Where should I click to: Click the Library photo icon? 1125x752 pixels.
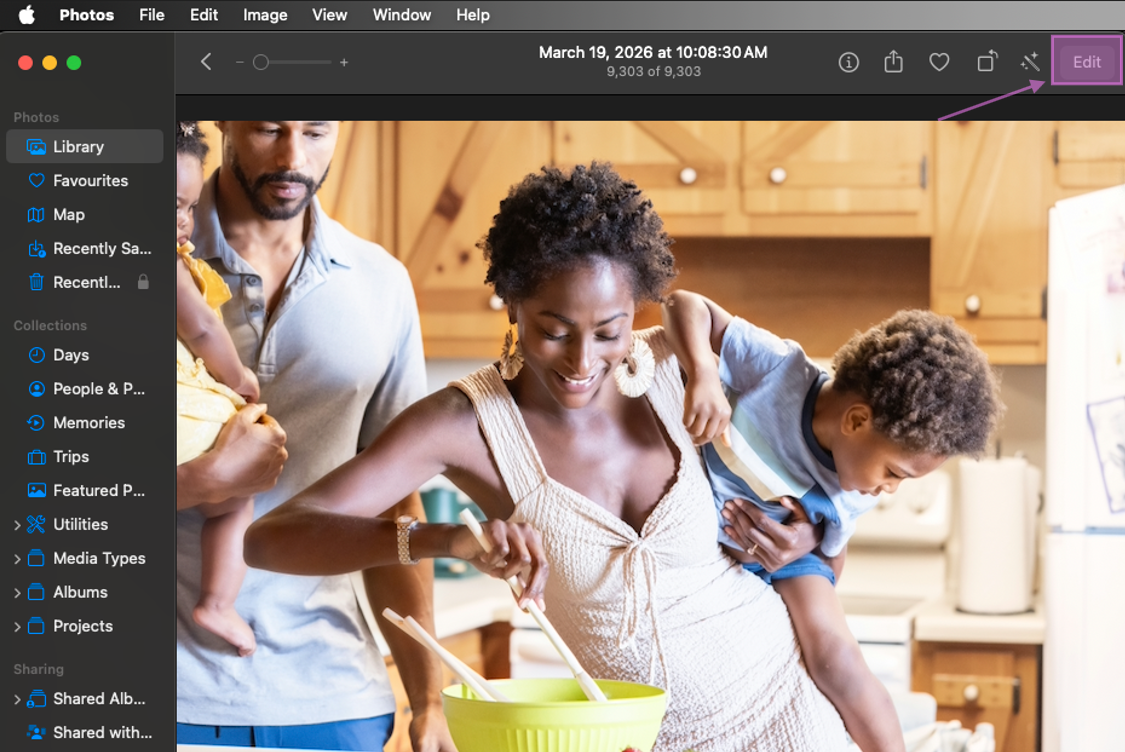36,146
